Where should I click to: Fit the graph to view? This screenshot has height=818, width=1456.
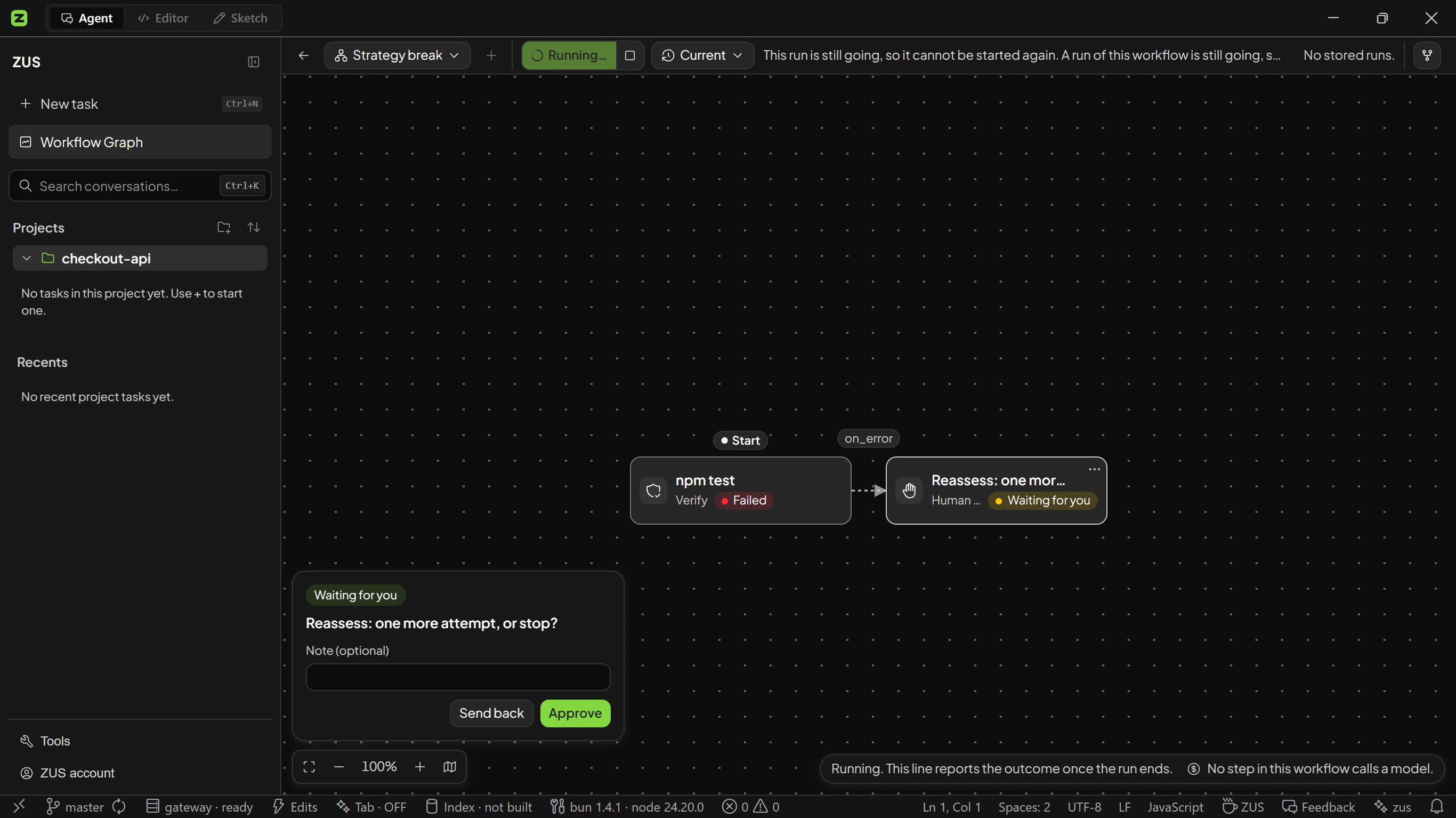pyautogui.click(x=309, y=767)
